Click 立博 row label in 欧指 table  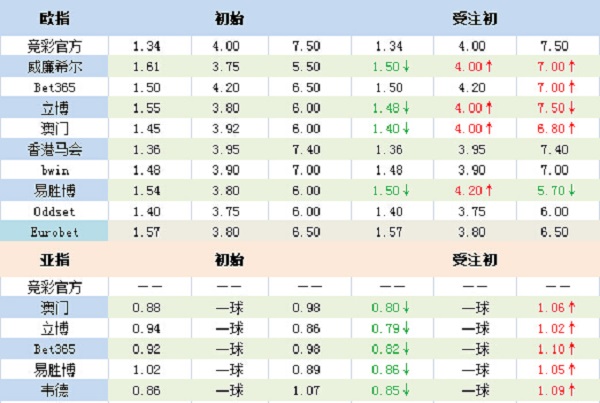click(55, 108)
